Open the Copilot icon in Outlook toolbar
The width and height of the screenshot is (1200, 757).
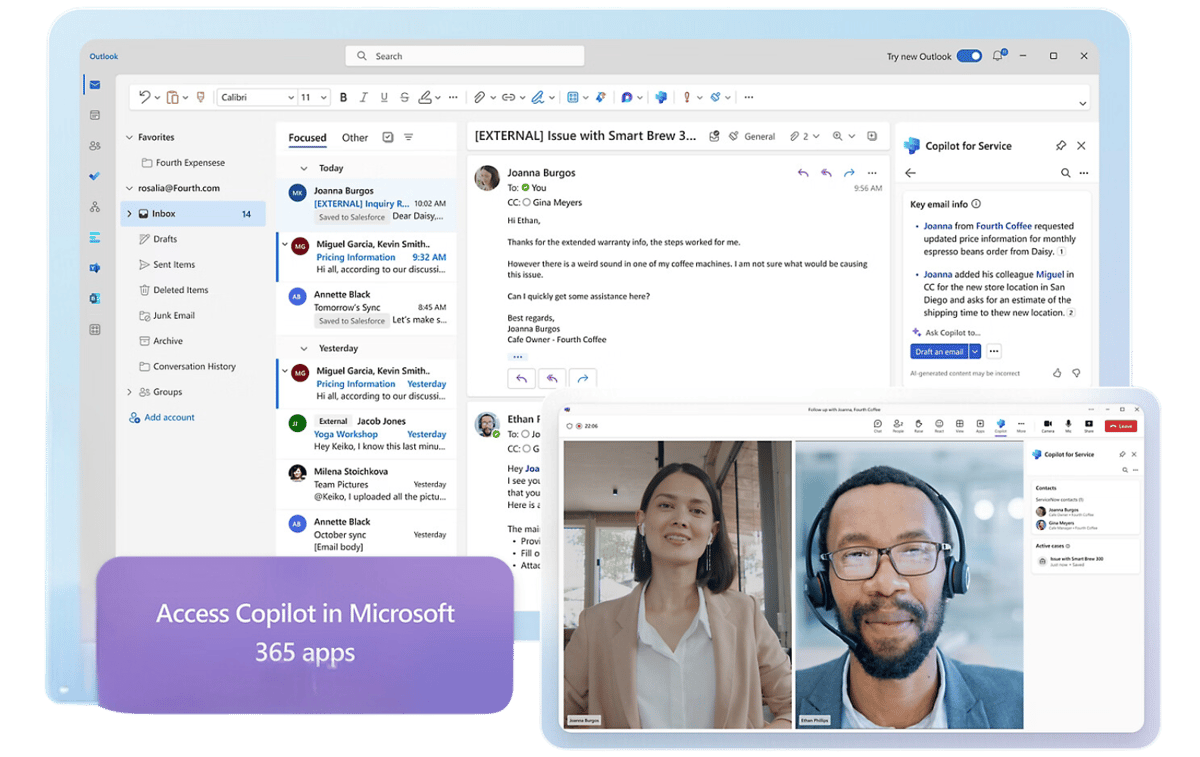click(661, 97)
